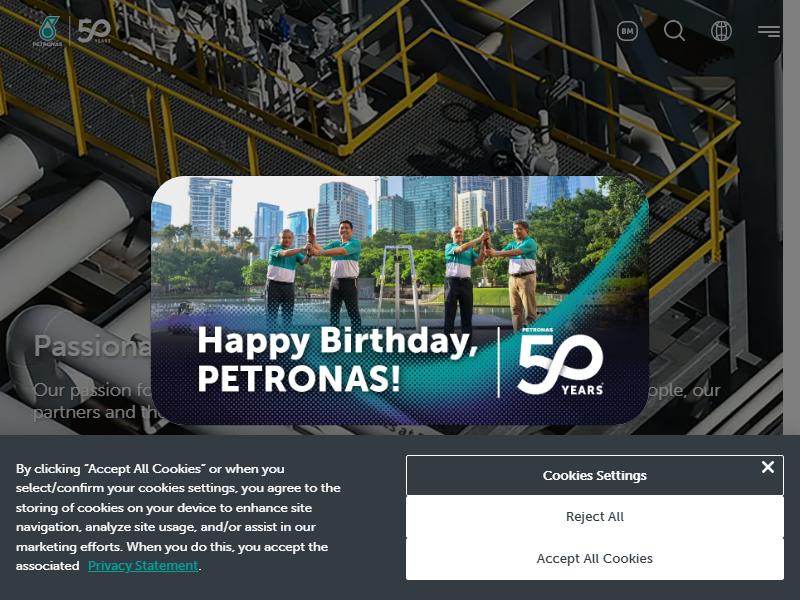Click the Happy Birthday PETRONAS banner photo
This screenshot has height=600, width=800.
click(400, 301)
